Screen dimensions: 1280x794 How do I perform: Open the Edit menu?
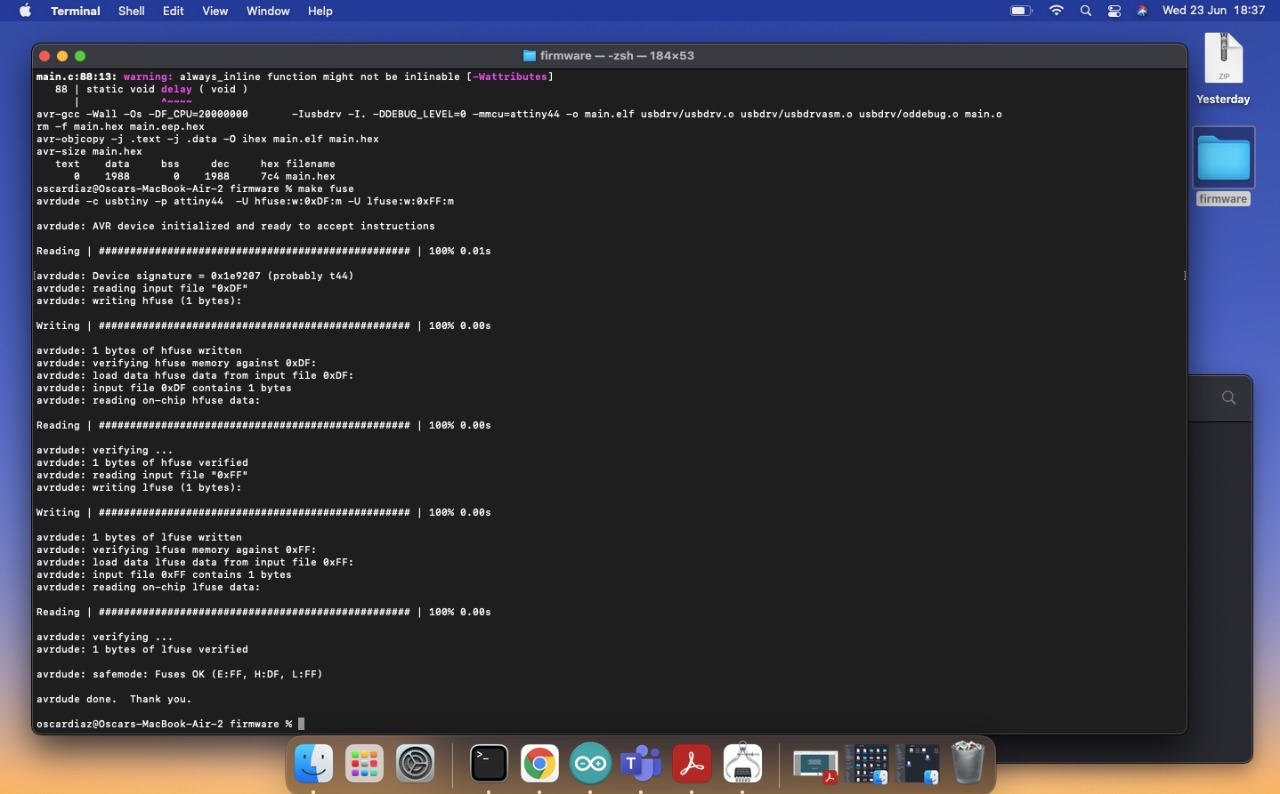pos(174,11)
